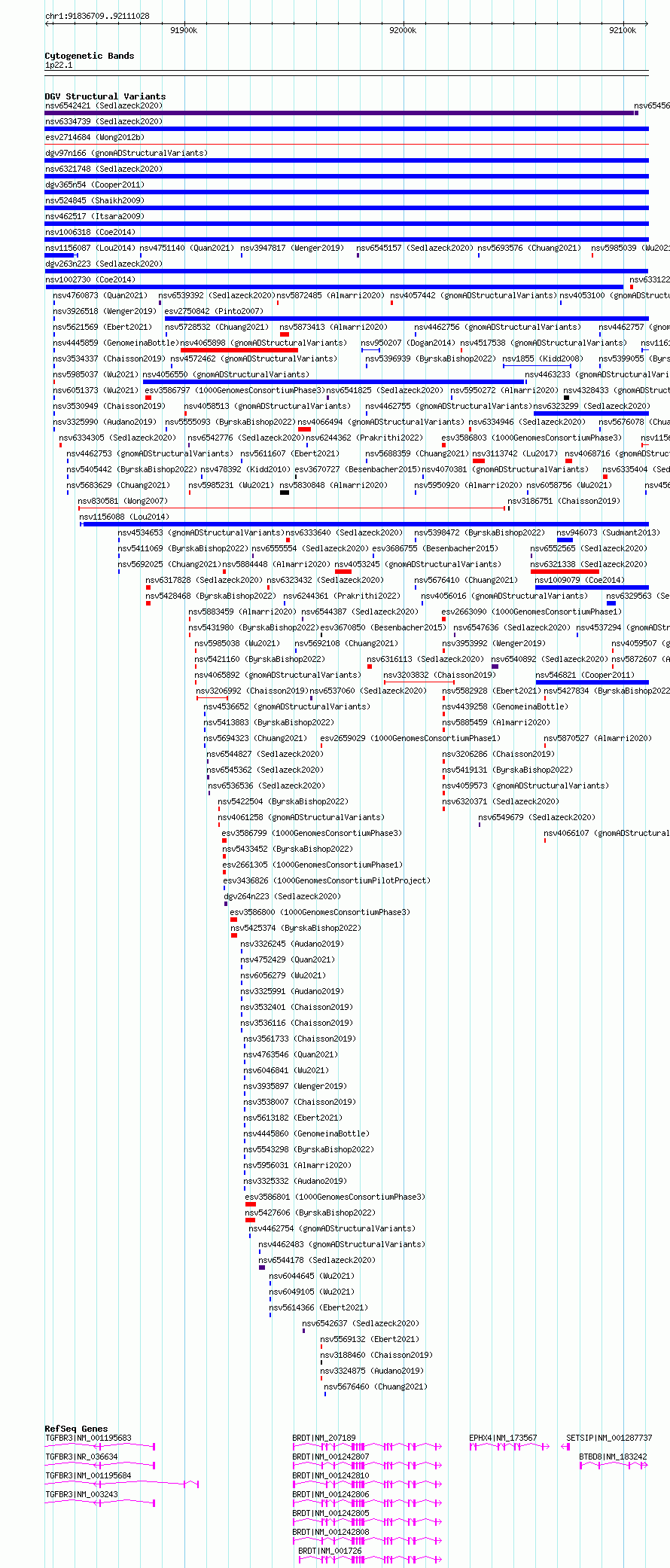Click the nsv6542421 (Sedlazeck2020) variant bar

pyautogui.click(x=340, y=113)
